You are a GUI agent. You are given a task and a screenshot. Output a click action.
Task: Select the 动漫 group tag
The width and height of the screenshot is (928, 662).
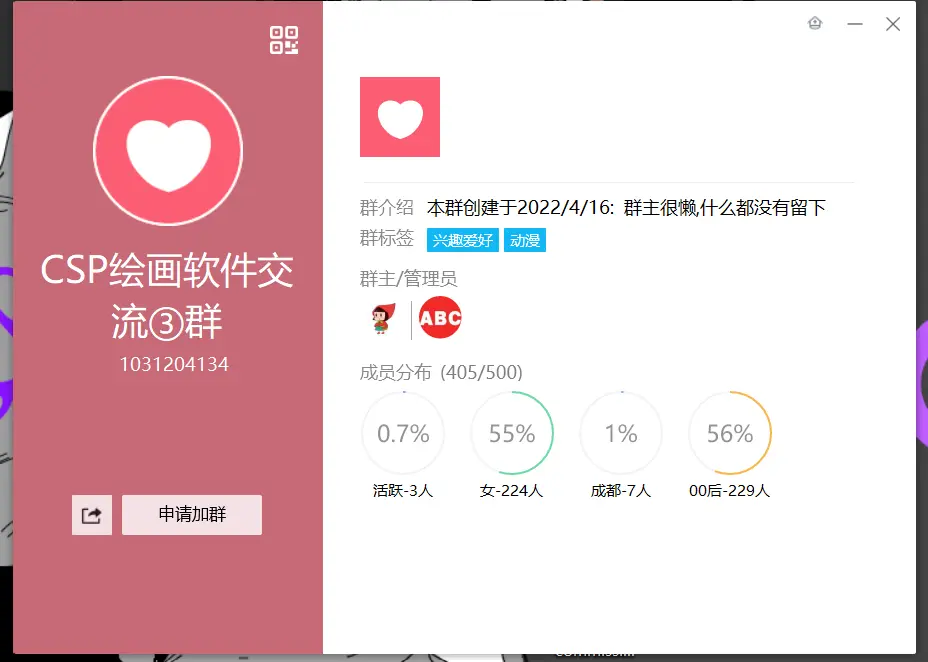coord(525,240)
